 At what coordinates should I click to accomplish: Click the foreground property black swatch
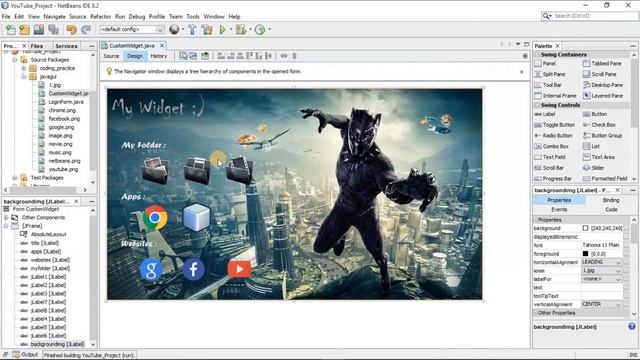[x=585, y=253]
